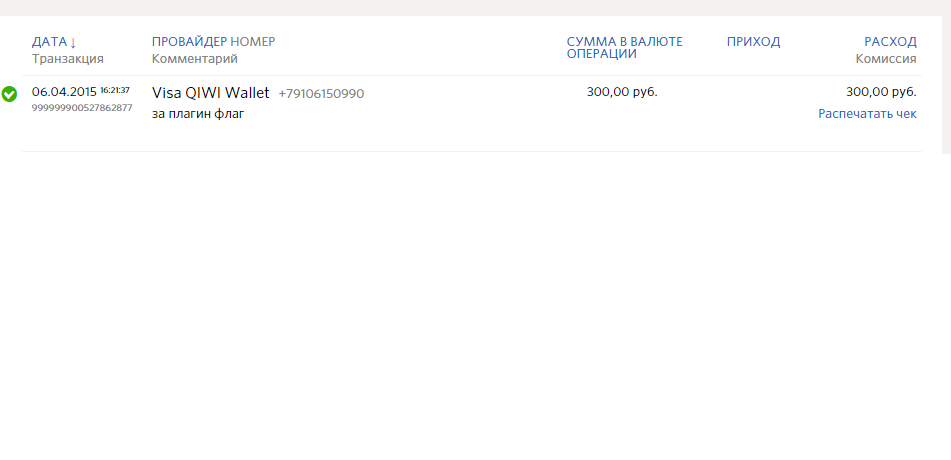Click the 300,00 руб. expense amount

[881, 92]
